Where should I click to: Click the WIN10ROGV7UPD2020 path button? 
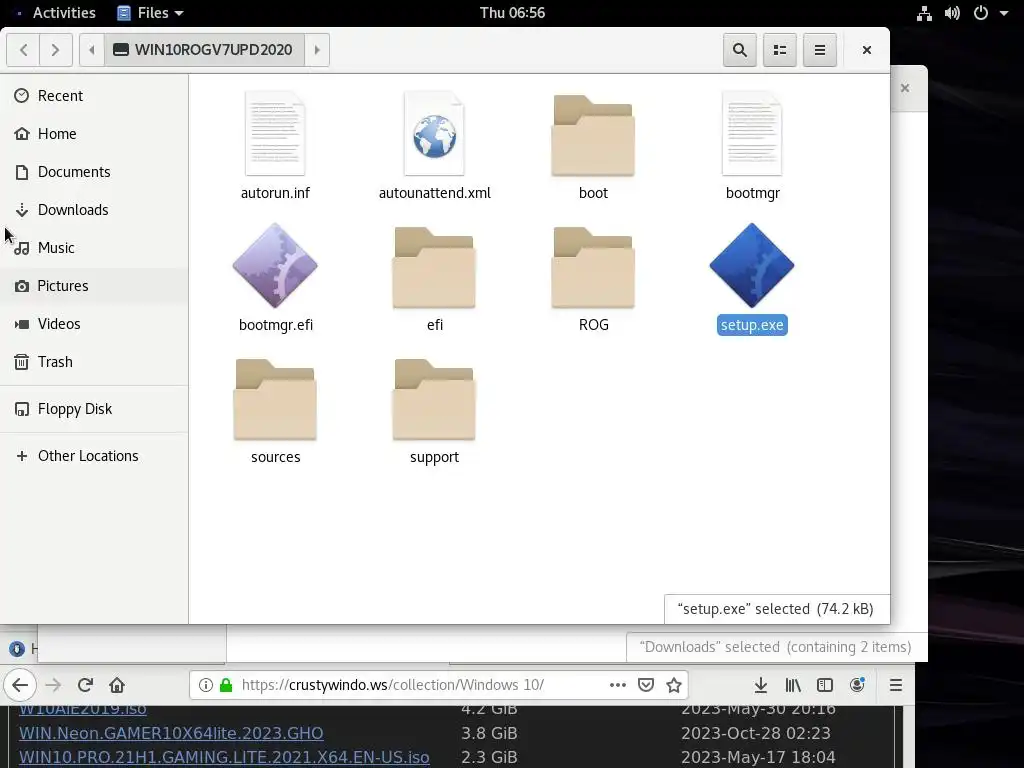tap(204, 50)
